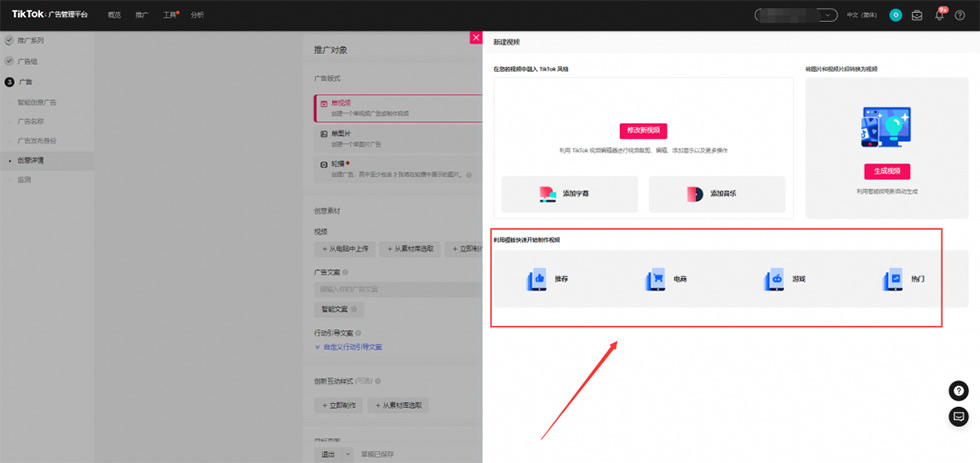Select the 电商 template icon

pos(655,279)
